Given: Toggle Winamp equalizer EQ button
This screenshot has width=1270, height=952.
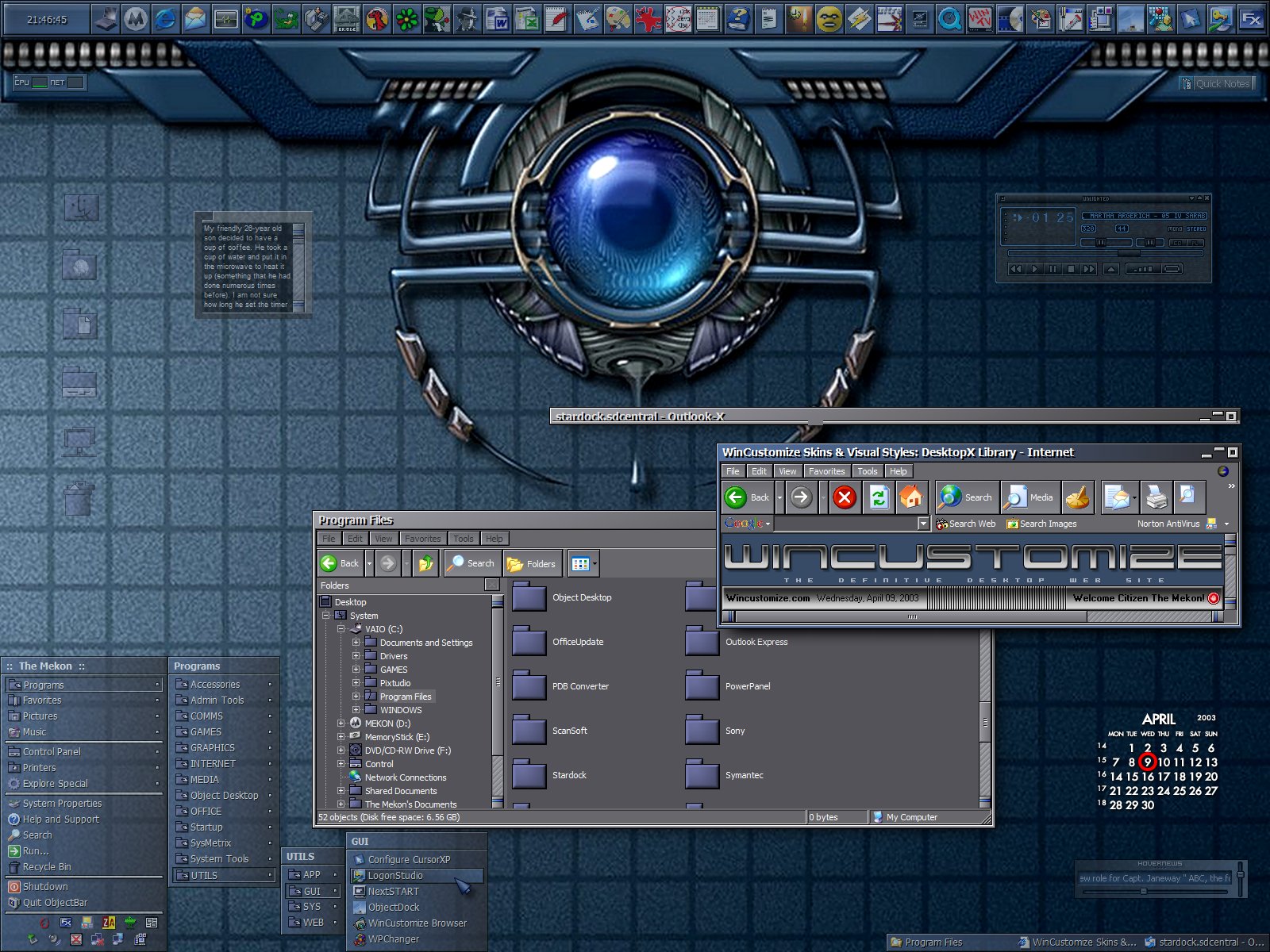Looking at the screenshot, I should 1178,243.
